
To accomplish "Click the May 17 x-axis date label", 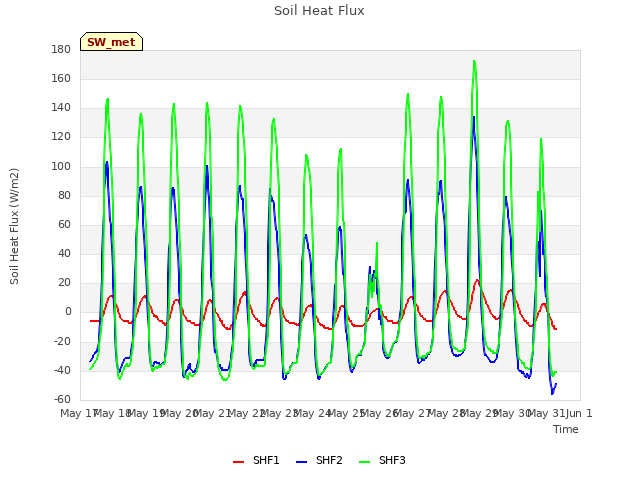I will pos(78,413).
